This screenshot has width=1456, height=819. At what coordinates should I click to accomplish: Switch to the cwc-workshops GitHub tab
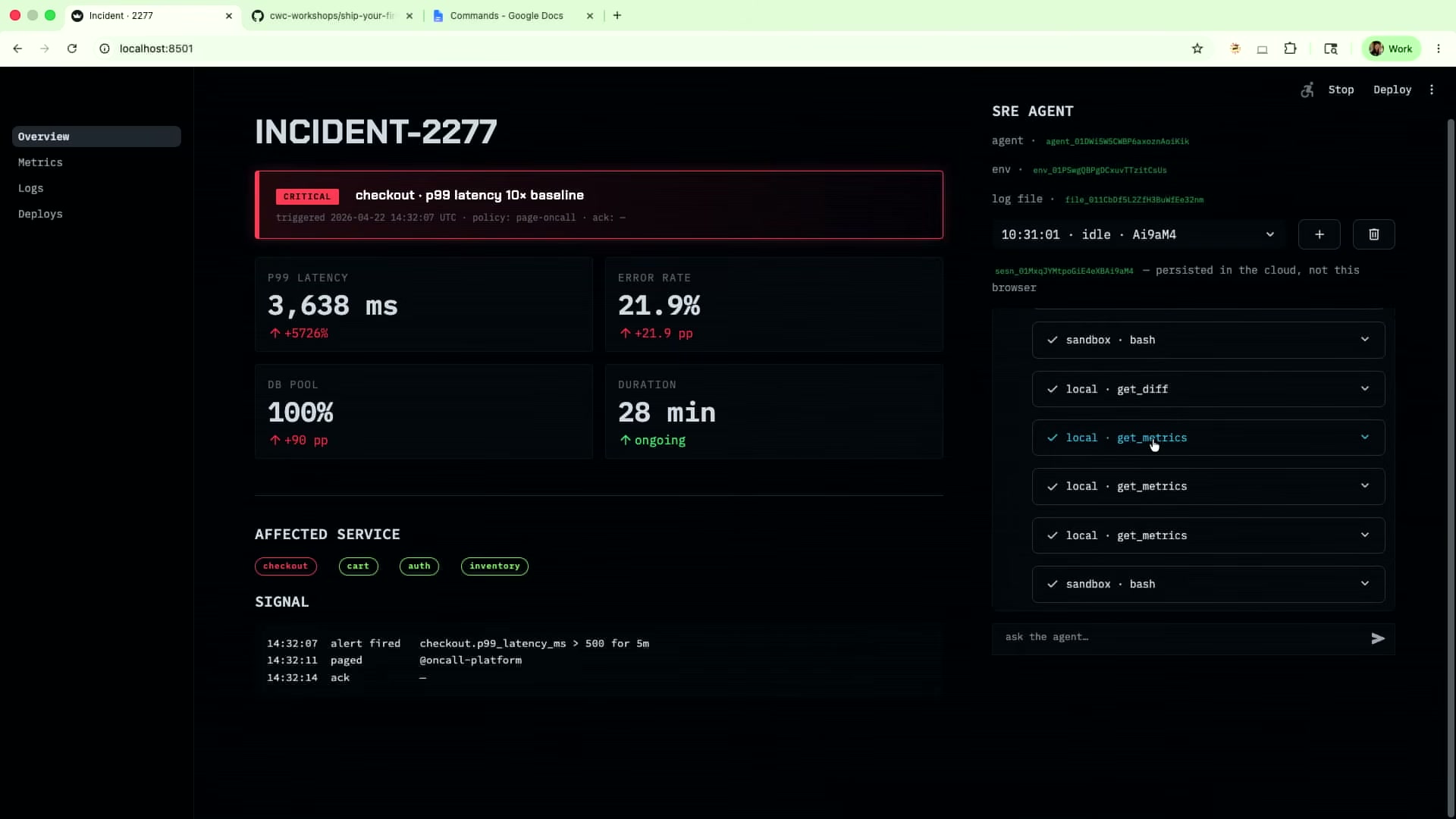pos(331,16)
